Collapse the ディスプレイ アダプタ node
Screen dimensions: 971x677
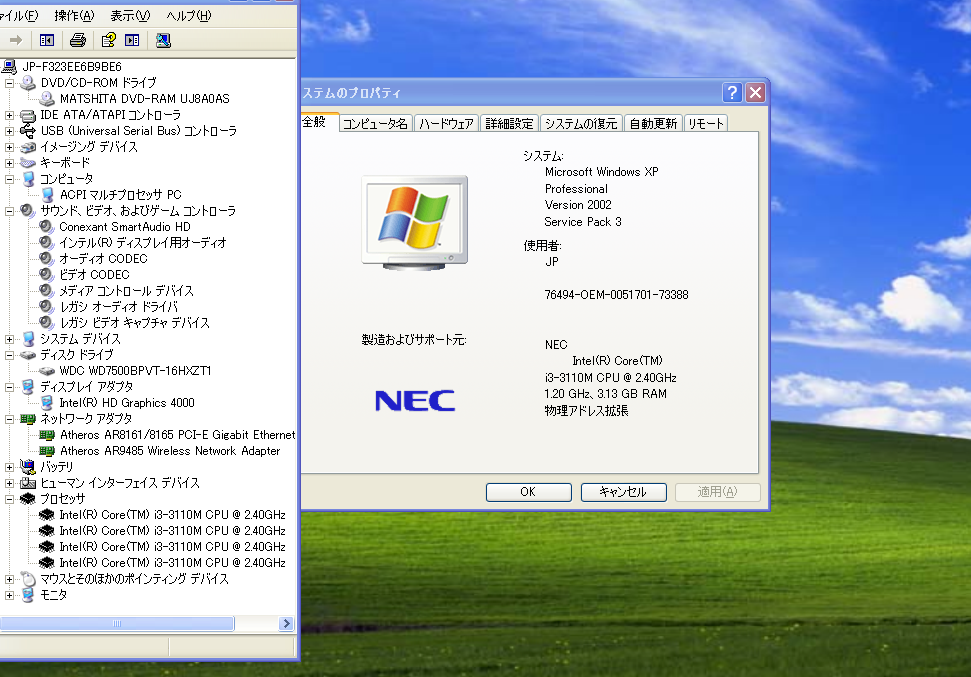click(9, 388)
